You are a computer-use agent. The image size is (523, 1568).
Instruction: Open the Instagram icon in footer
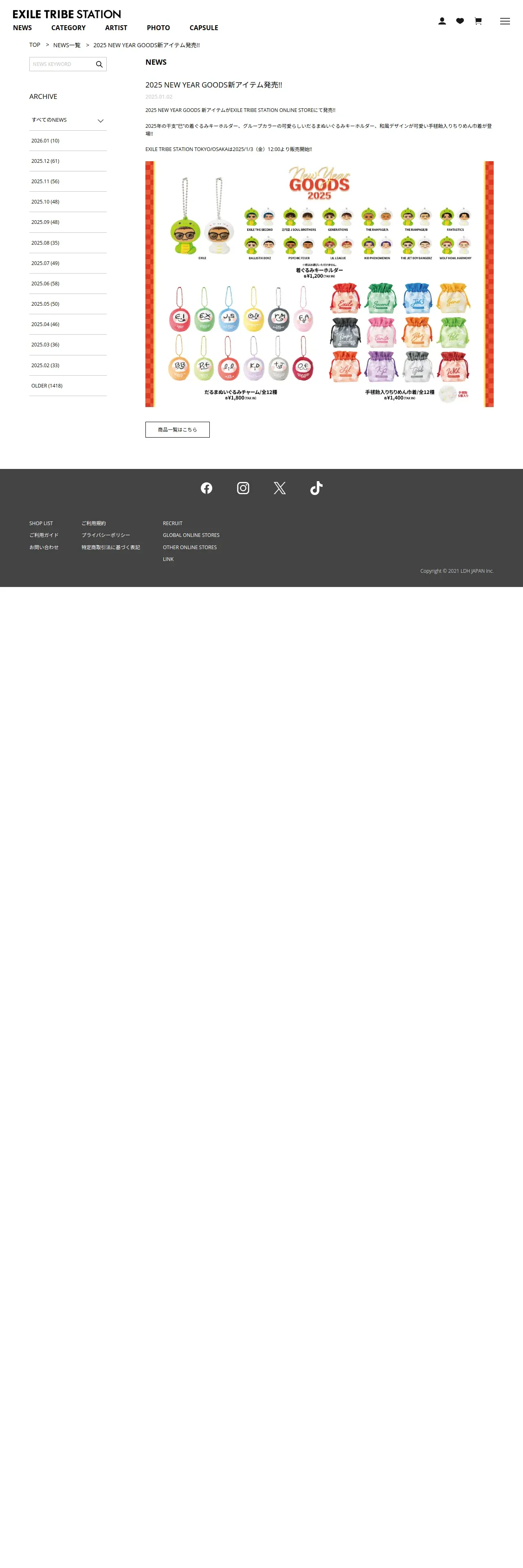coord(243,488)
